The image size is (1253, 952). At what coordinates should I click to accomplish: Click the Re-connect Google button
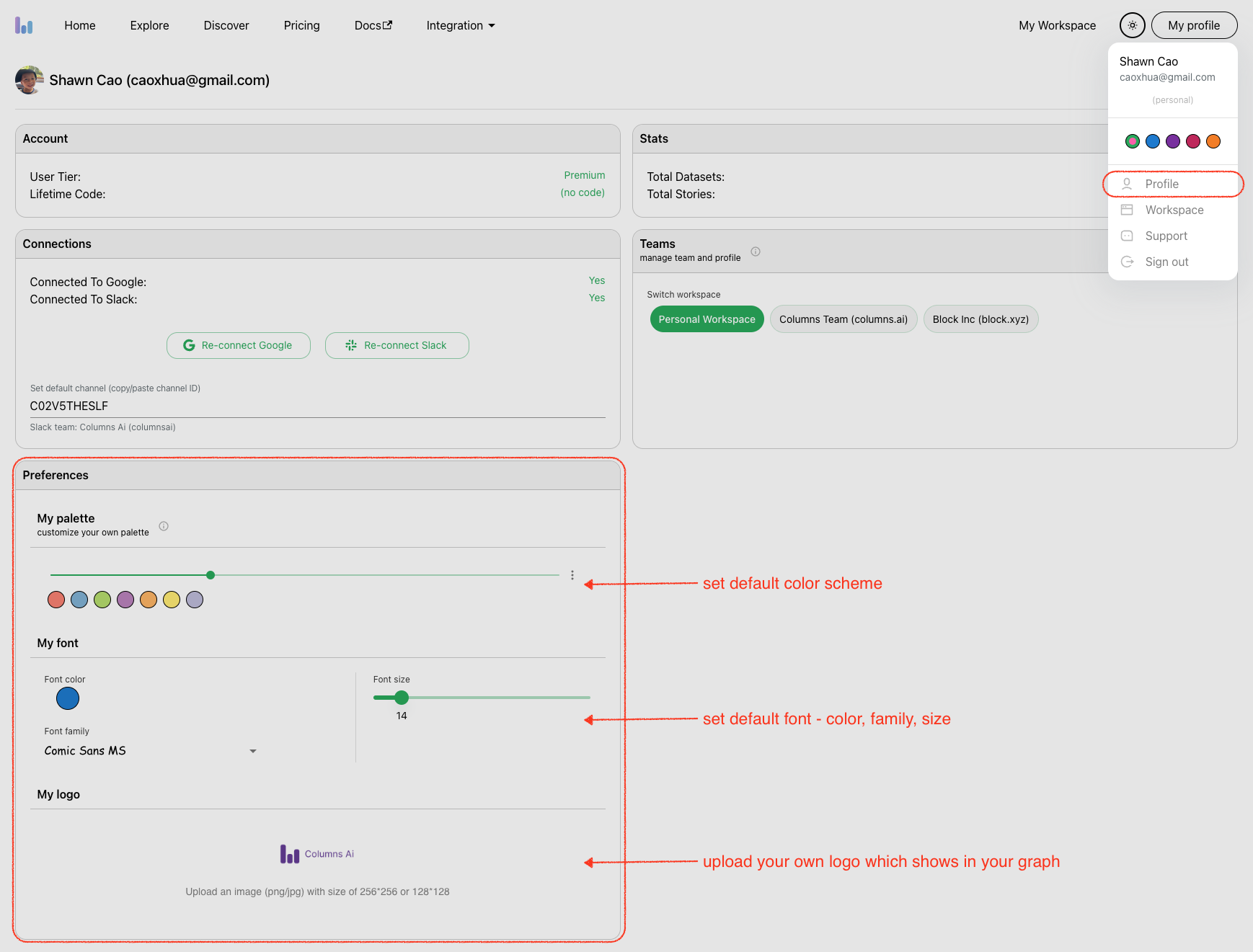click(x=239, y=345)
